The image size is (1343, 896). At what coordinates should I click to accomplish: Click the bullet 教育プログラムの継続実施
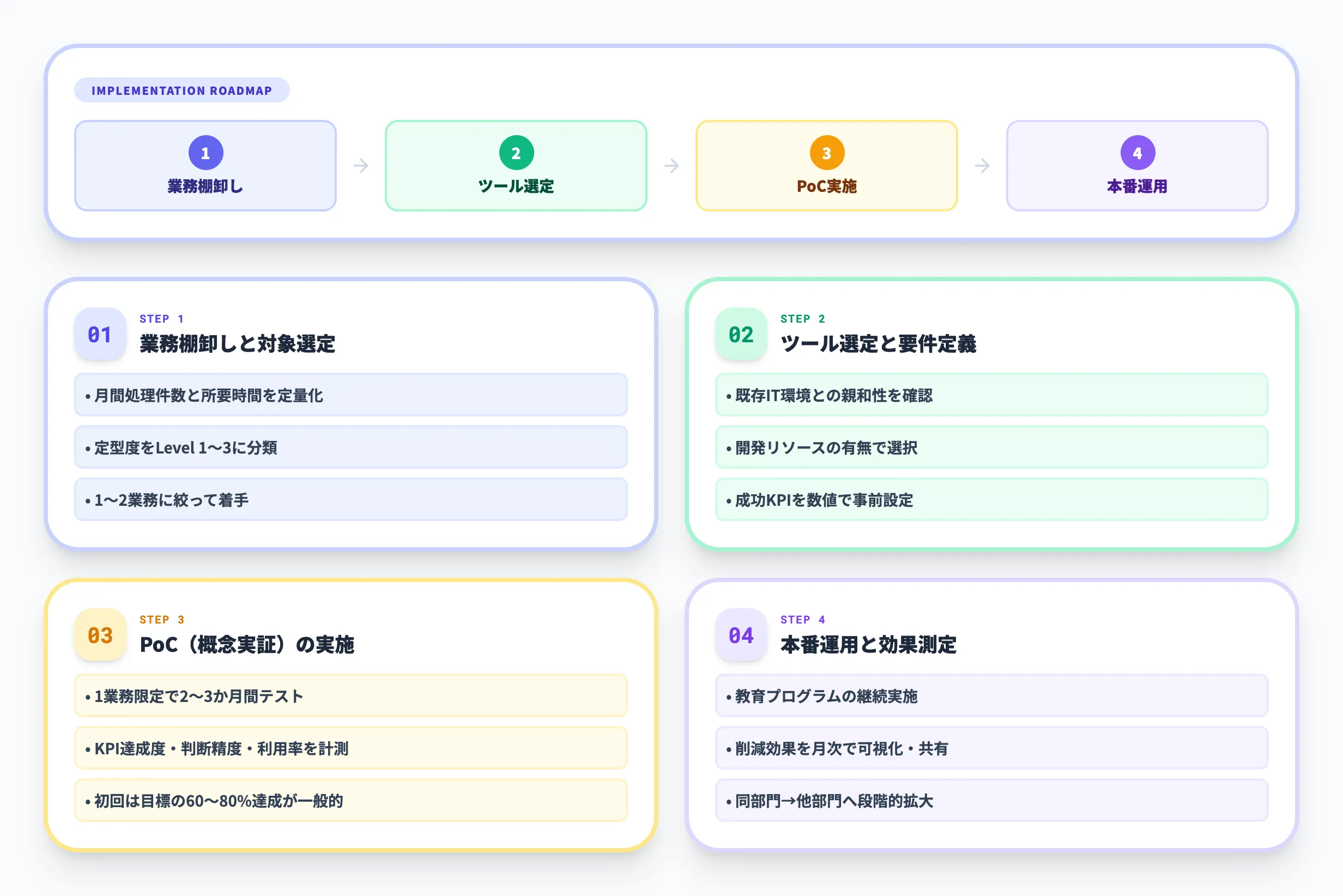993,695
